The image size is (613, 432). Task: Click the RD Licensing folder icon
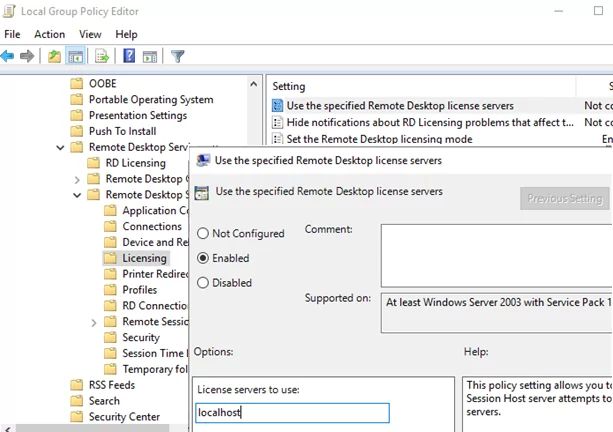[x=93, y=163]
